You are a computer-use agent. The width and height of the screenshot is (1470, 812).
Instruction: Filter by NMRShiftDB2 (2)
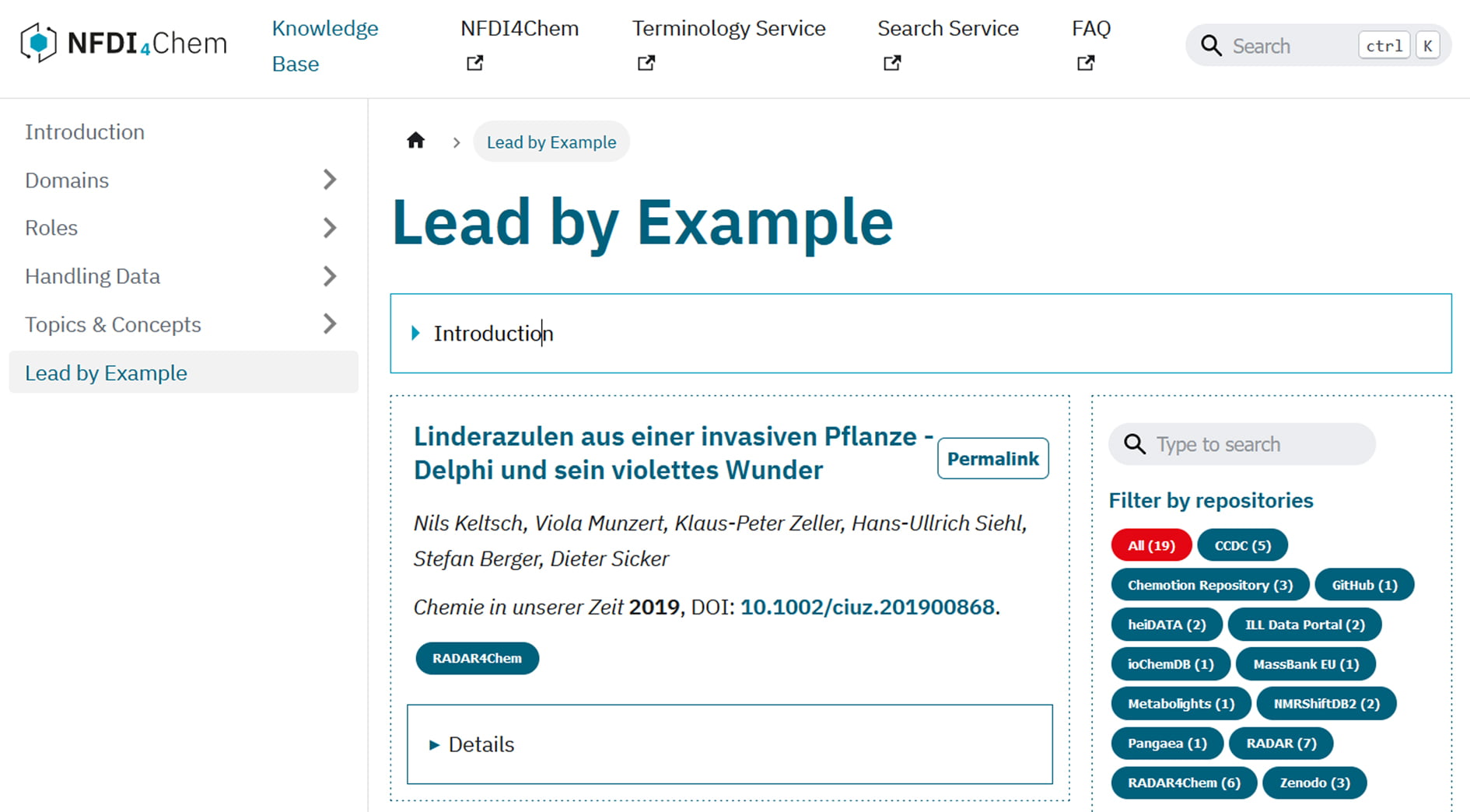[x=1326, y=704]
